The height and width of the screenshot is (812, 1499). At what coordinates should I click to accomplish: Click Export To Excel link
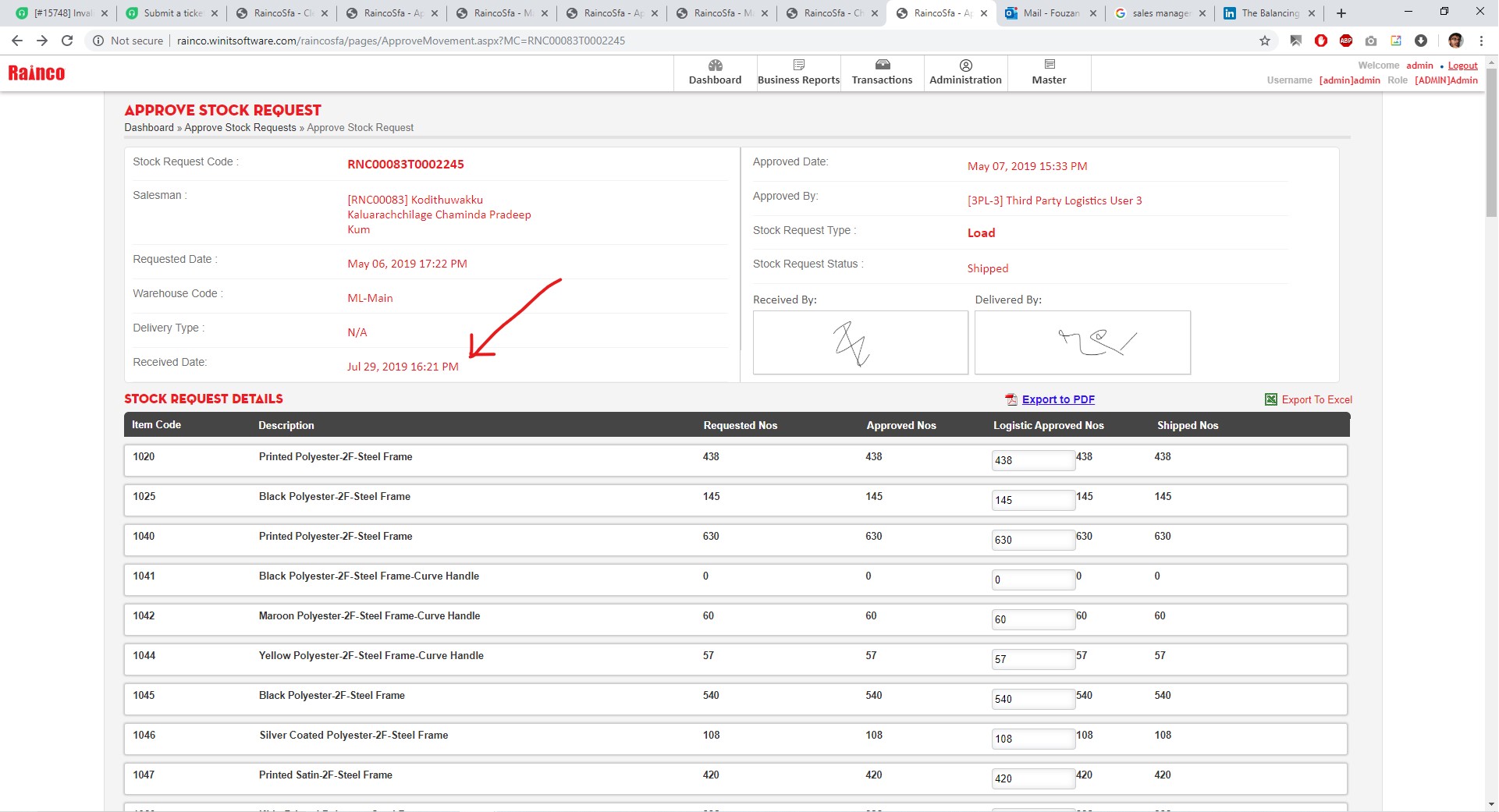click(x=1316, y=399)
